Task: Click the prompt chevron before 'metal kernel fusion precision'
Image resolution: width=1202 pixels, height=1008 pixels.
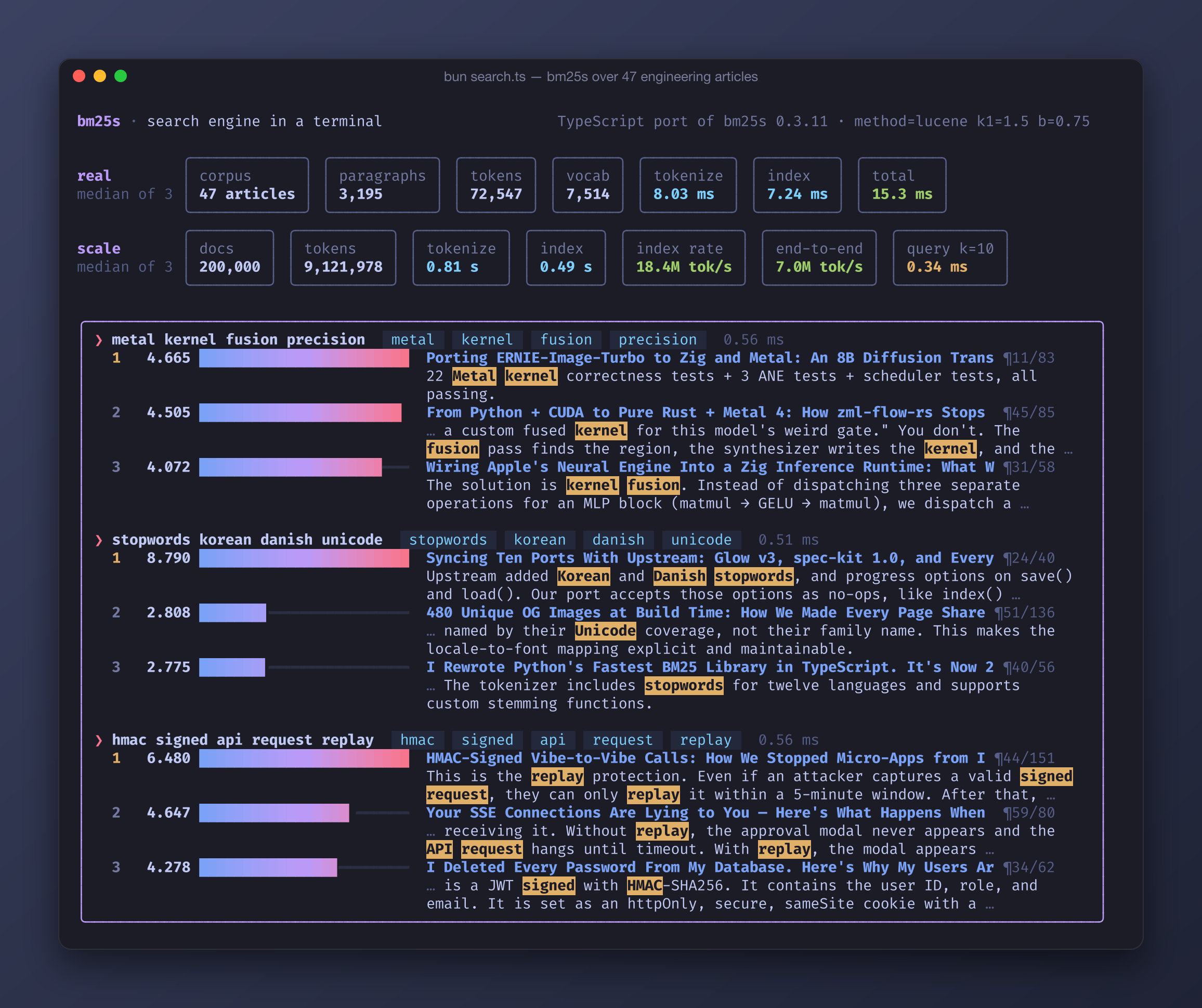Action: point(98,340)
